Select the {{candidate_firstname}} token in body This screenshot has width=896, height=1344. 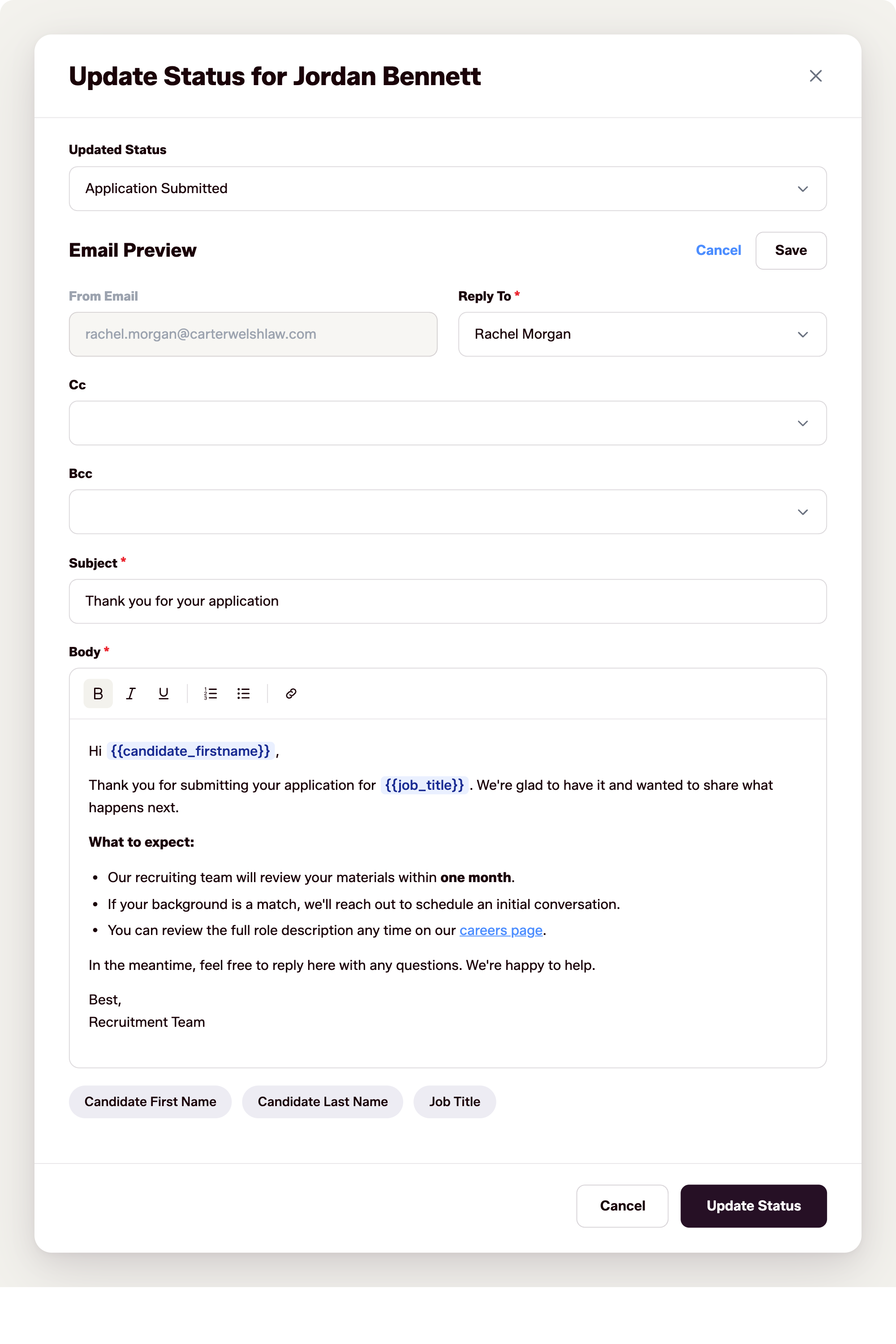tap(190, 751)
